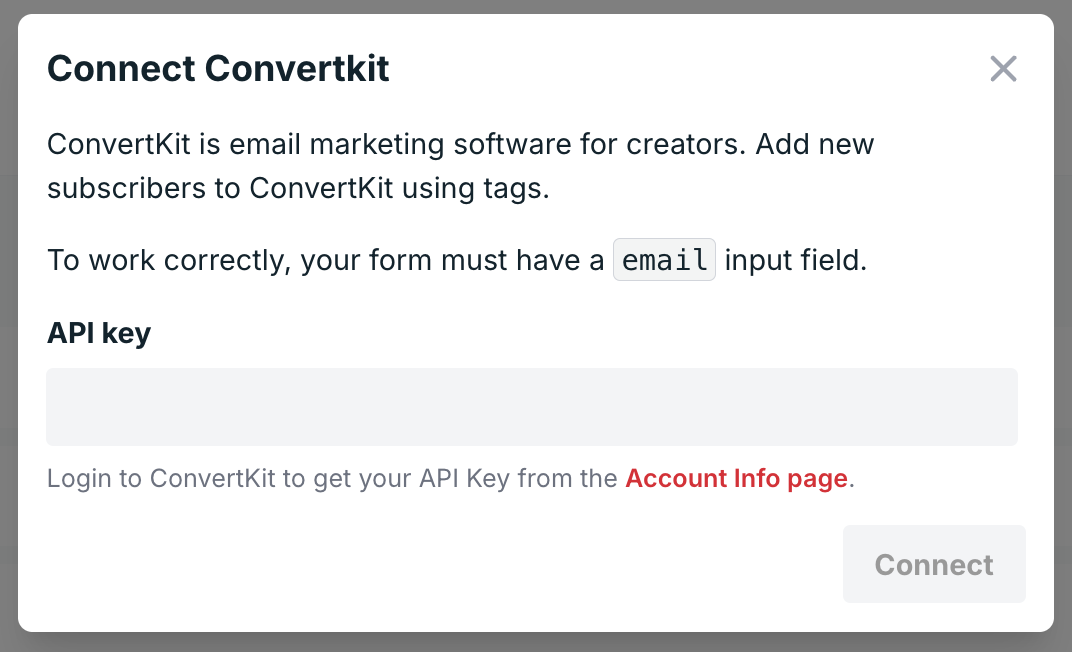Click the "input field." text after the email badge
1072x652 pixels.
click(x=795, y=261)
